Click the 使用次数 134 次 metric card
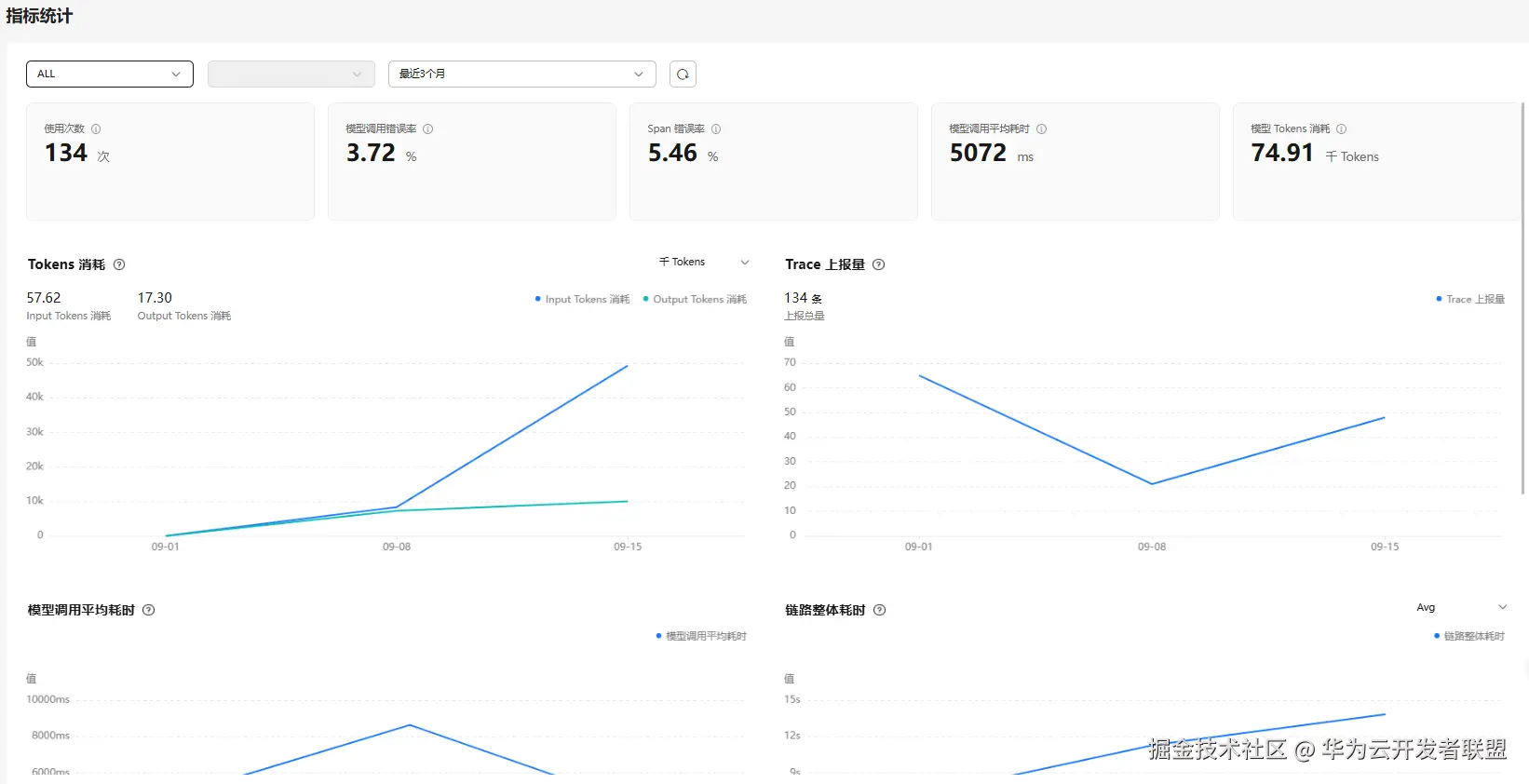This screenshot has width=1529, height=784. click(x=170, y=161)
